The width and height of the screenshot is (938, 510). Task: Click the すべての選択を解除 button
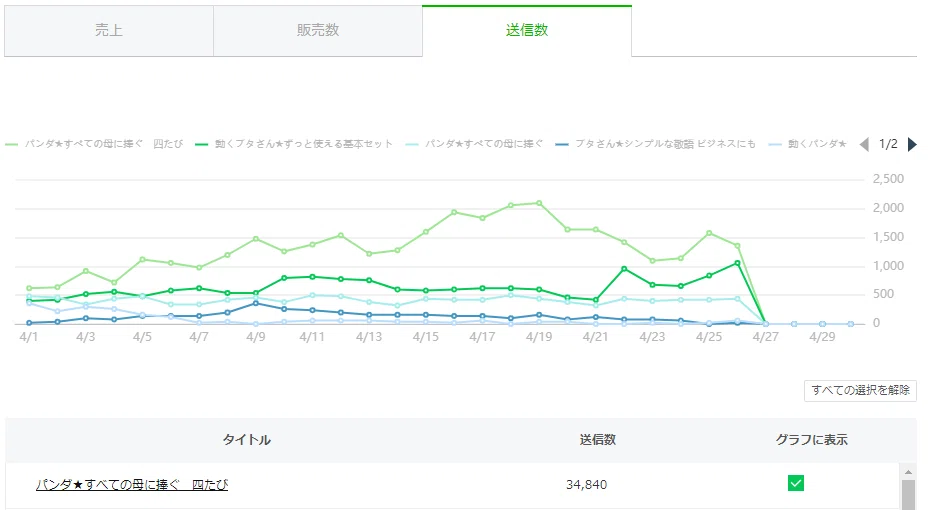click(x=860, y=390)
